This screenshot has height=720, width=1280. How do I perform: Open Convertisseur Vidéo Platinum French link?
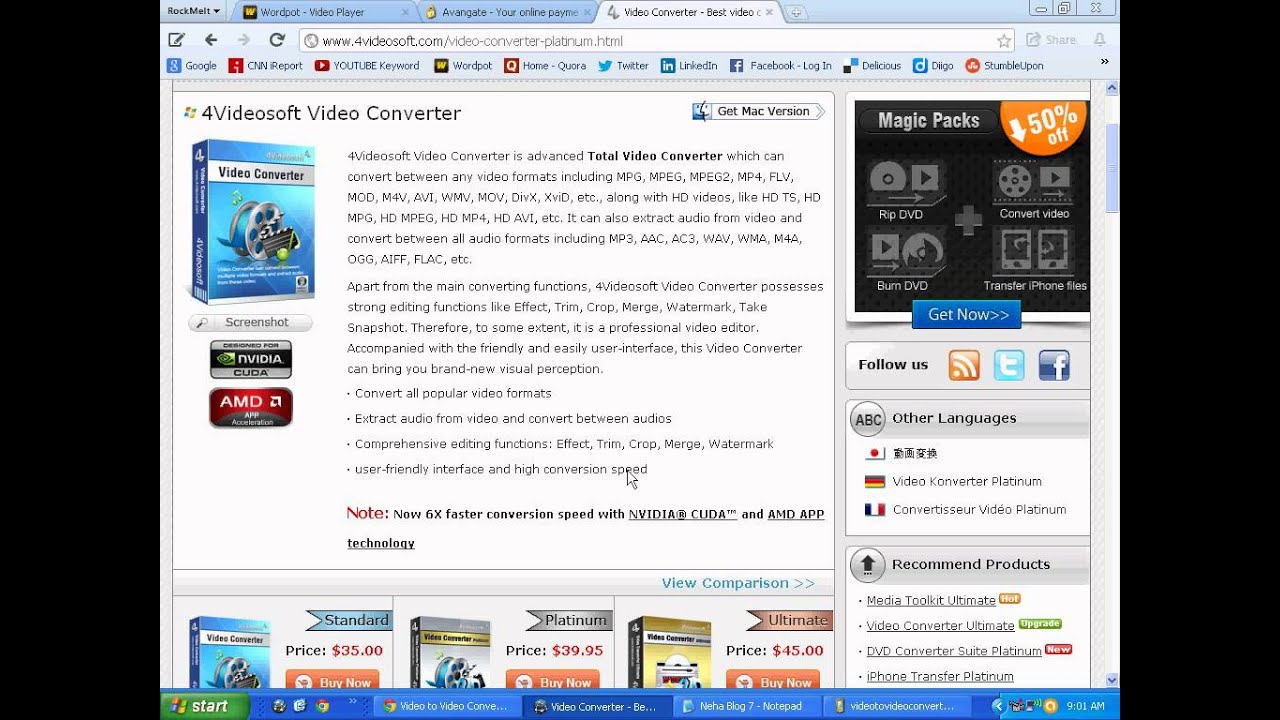[x=979, y=509]
